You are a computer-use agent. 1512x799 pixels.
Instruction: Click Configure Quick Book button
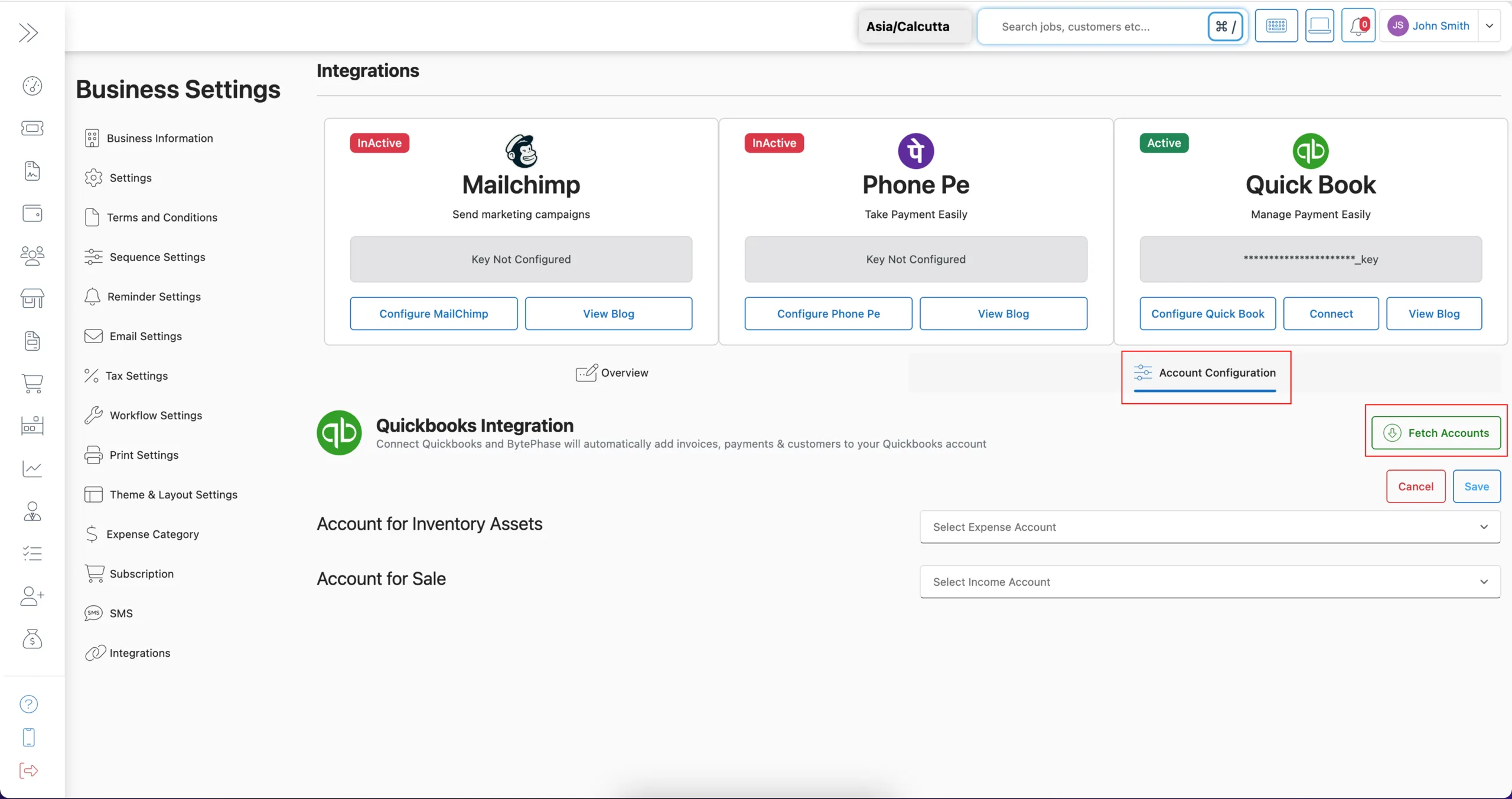pyautogui.click(x=1207, y=314)
